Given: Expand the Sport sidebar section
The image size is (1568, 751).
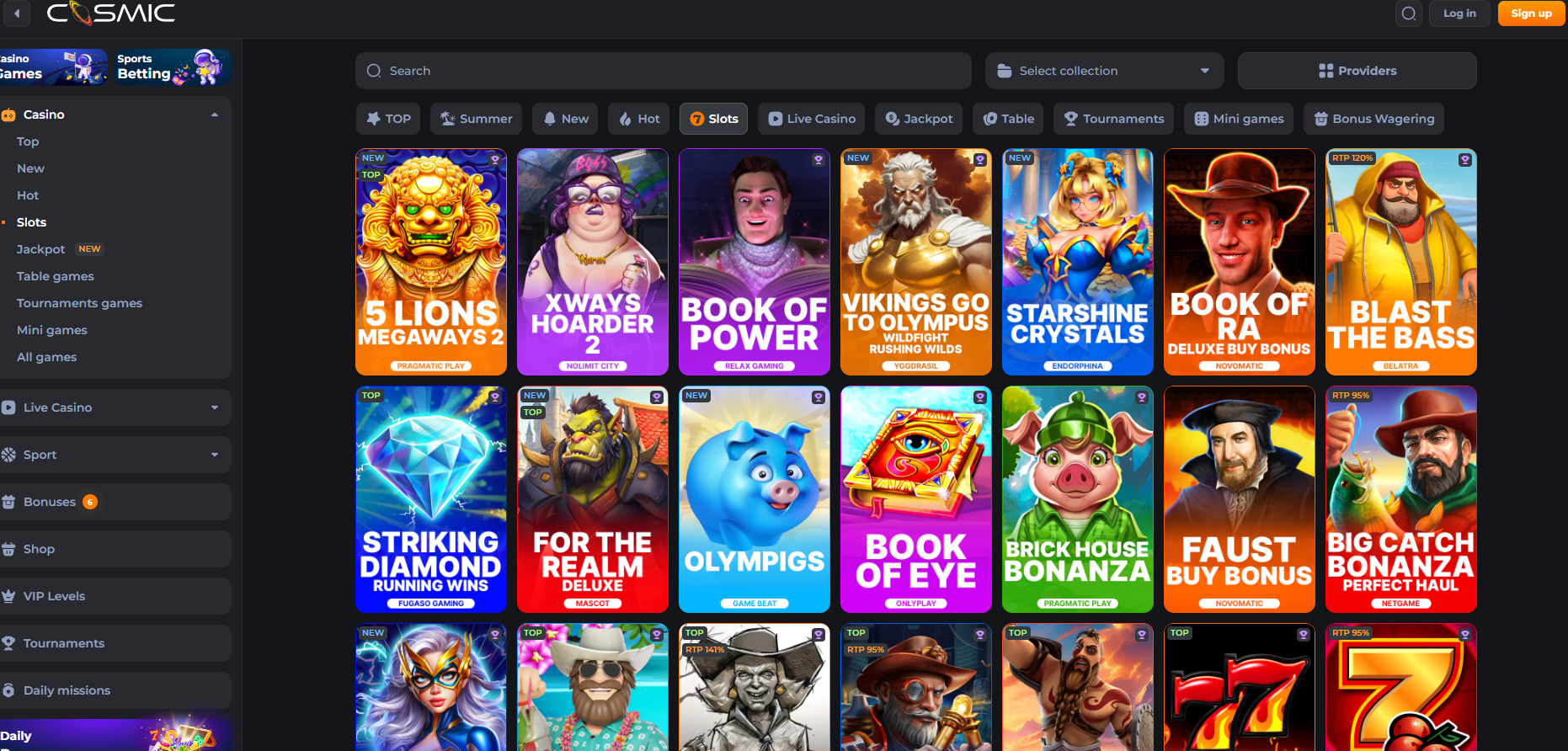Looking at the screenshot, I should (115, 455).
